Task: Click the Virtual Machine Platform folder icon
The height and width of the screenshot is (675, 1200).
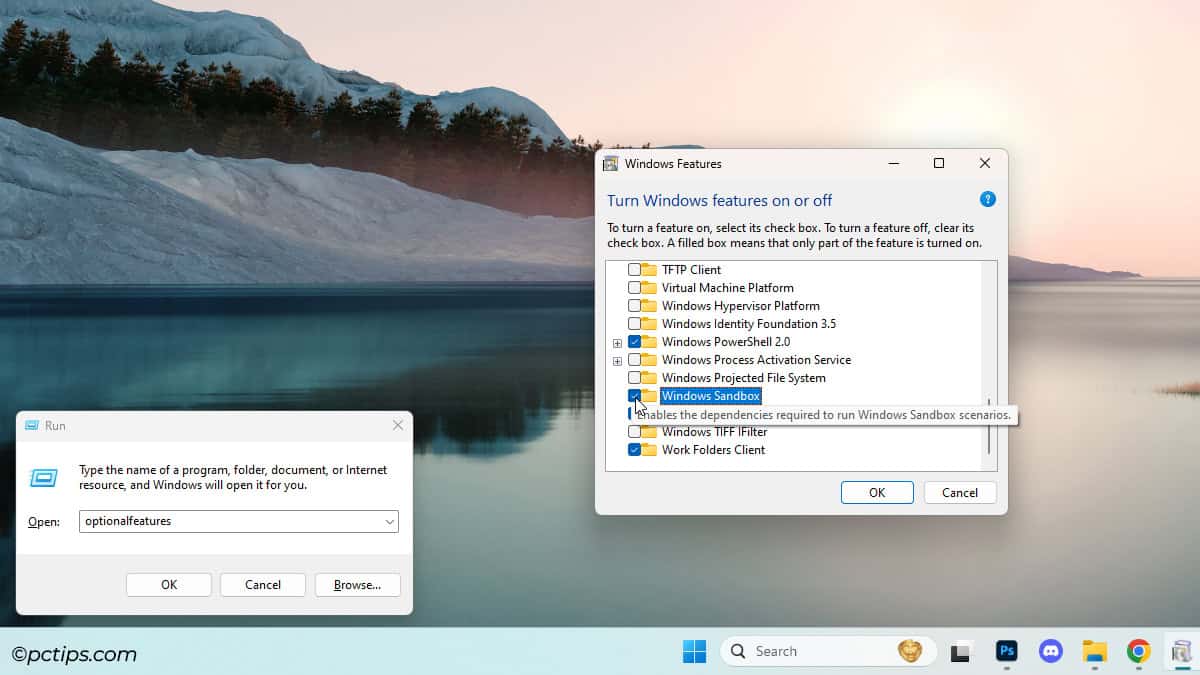Action: (650, 288)
